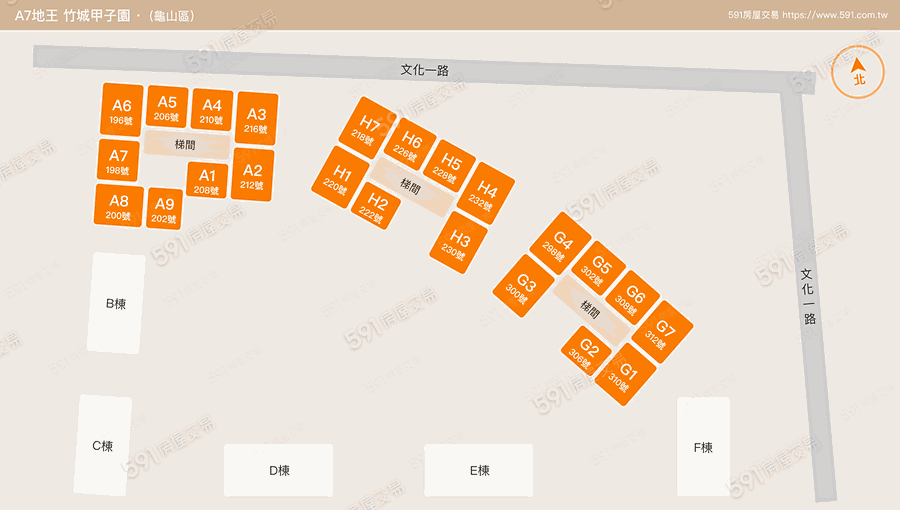Choose unit H3 at 230號
Viewport: 900px width, 510px height.
pos(458,242)
